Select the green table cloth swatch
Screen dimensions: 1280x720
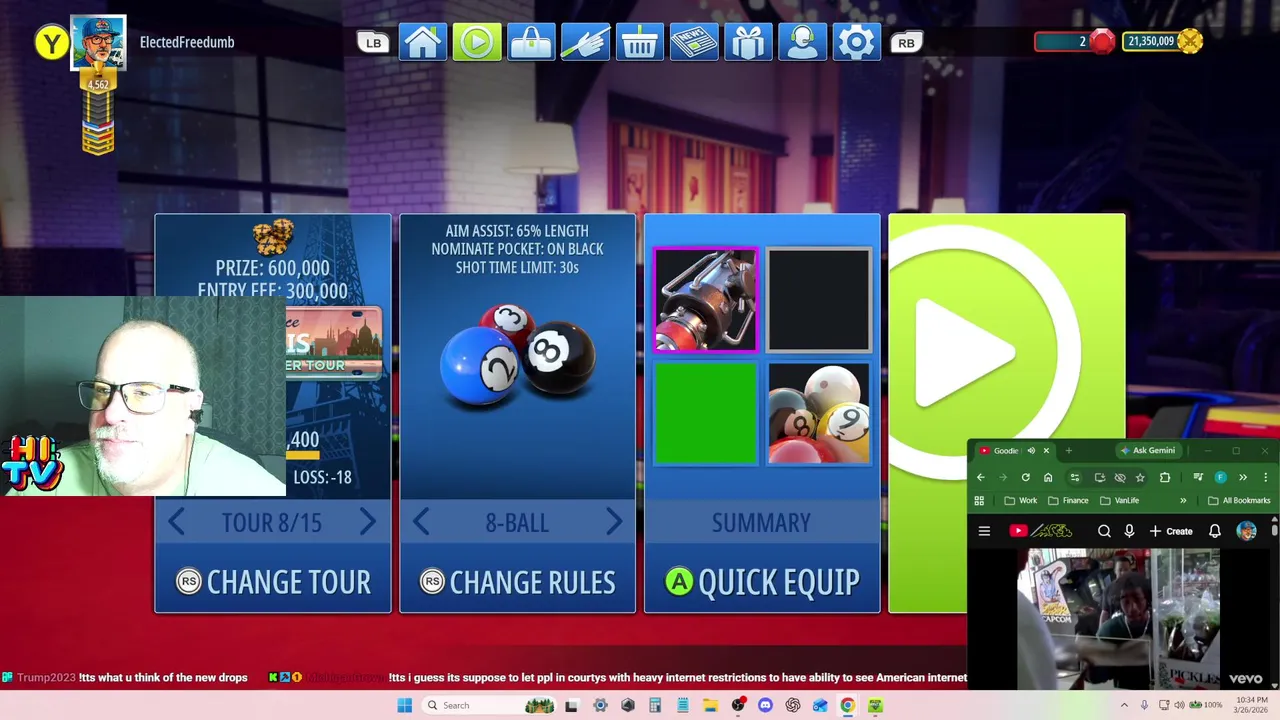pos(705,413)
